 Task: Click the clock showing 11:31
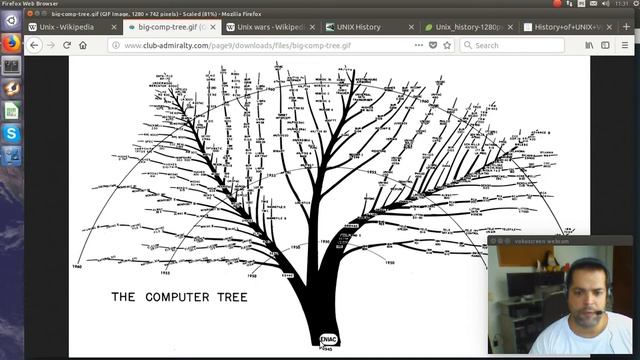click(x=622, y=3)
